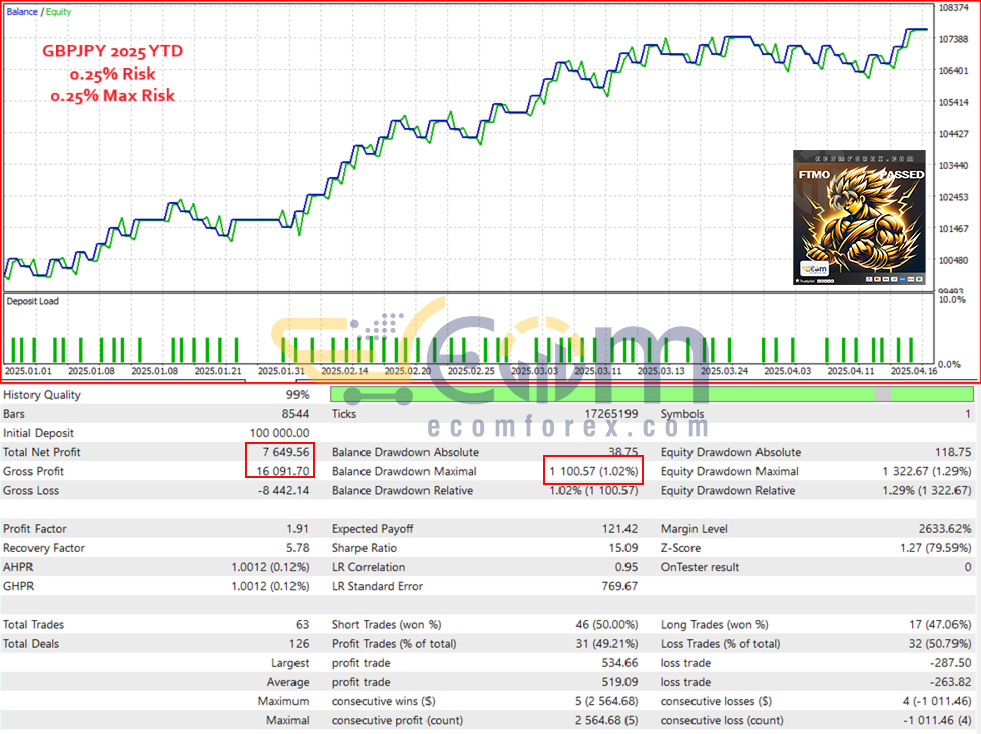Click the blue Balance legend label

[24, 11]
